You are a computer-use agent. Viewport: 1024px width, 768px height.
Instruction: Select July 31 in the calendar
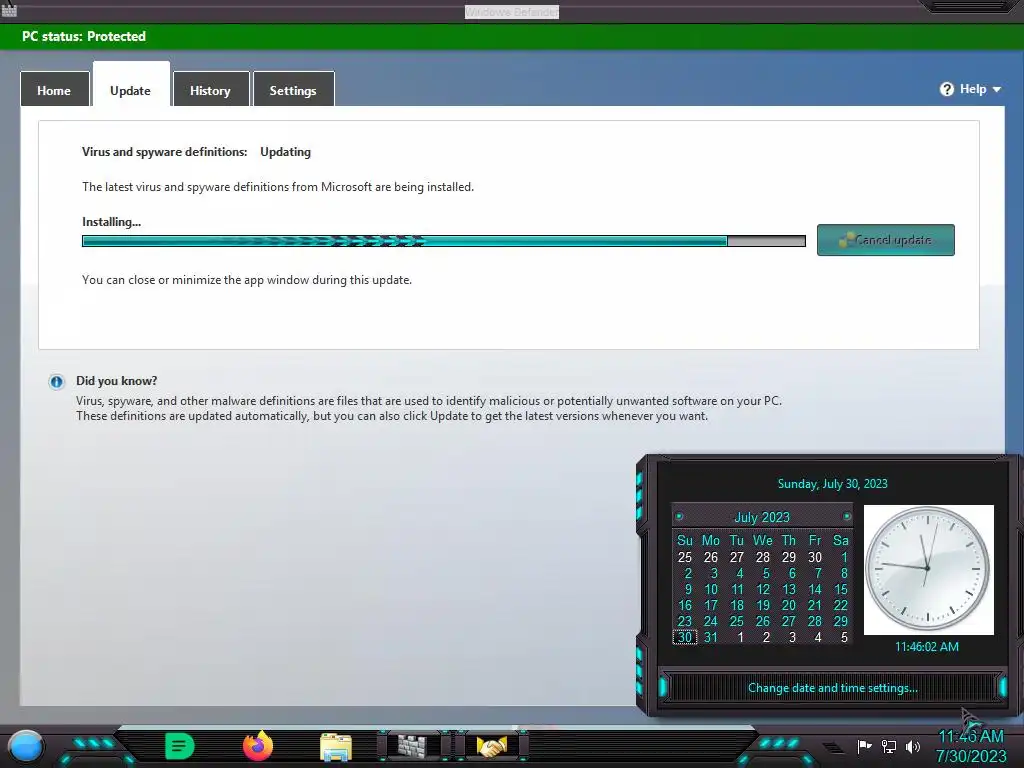tap(711, 637)
